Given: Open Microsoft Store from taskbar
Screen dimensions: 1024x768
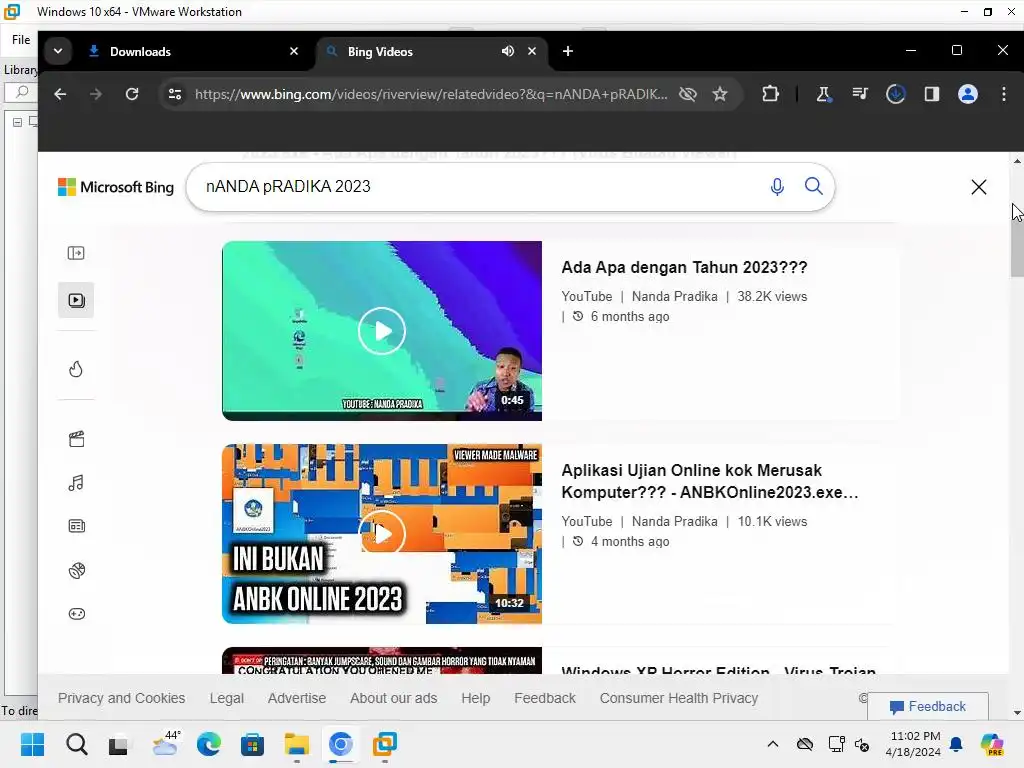Looking at the screenshot, I should [252, 744].
